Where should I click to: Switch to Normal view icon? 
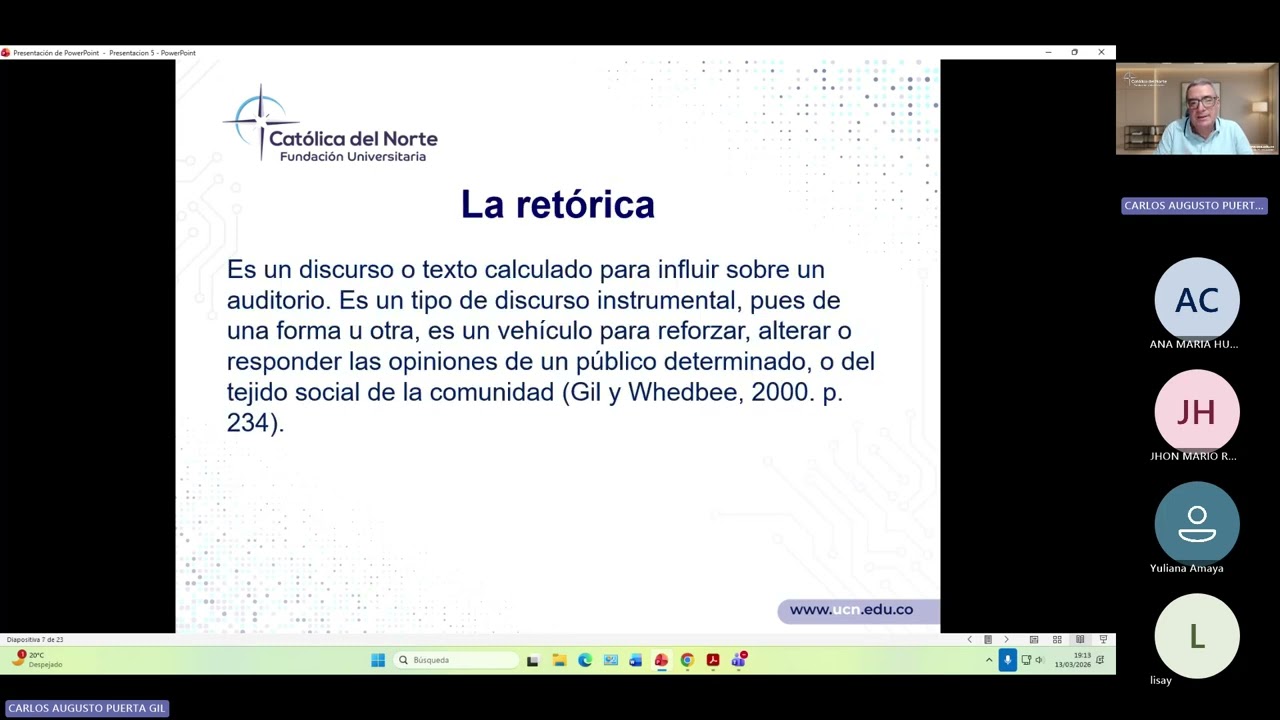point(1034,640)
